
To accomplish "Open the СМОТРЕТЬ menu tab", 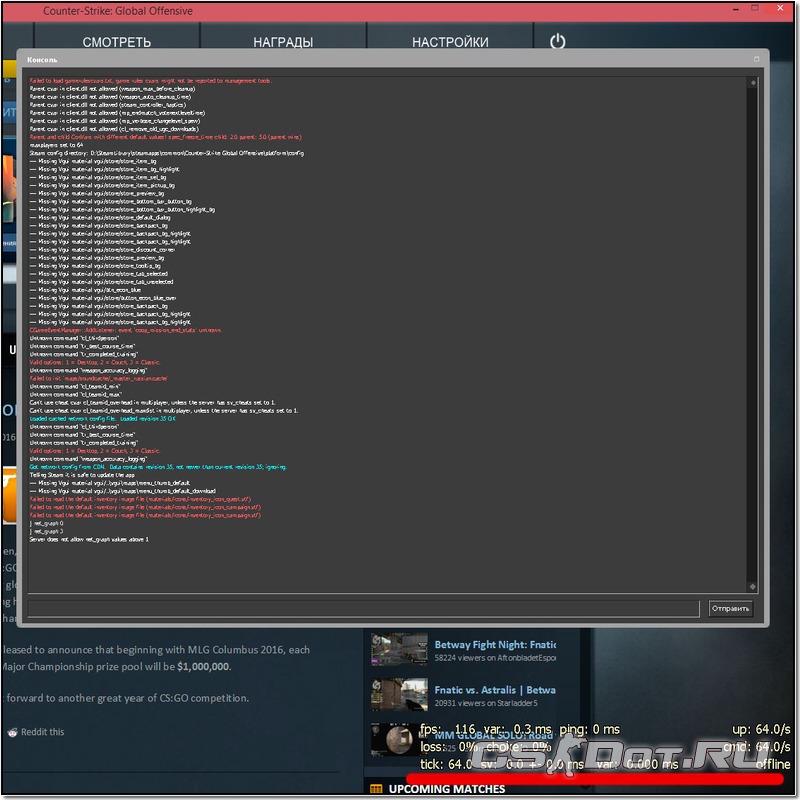I will [117, 42].
